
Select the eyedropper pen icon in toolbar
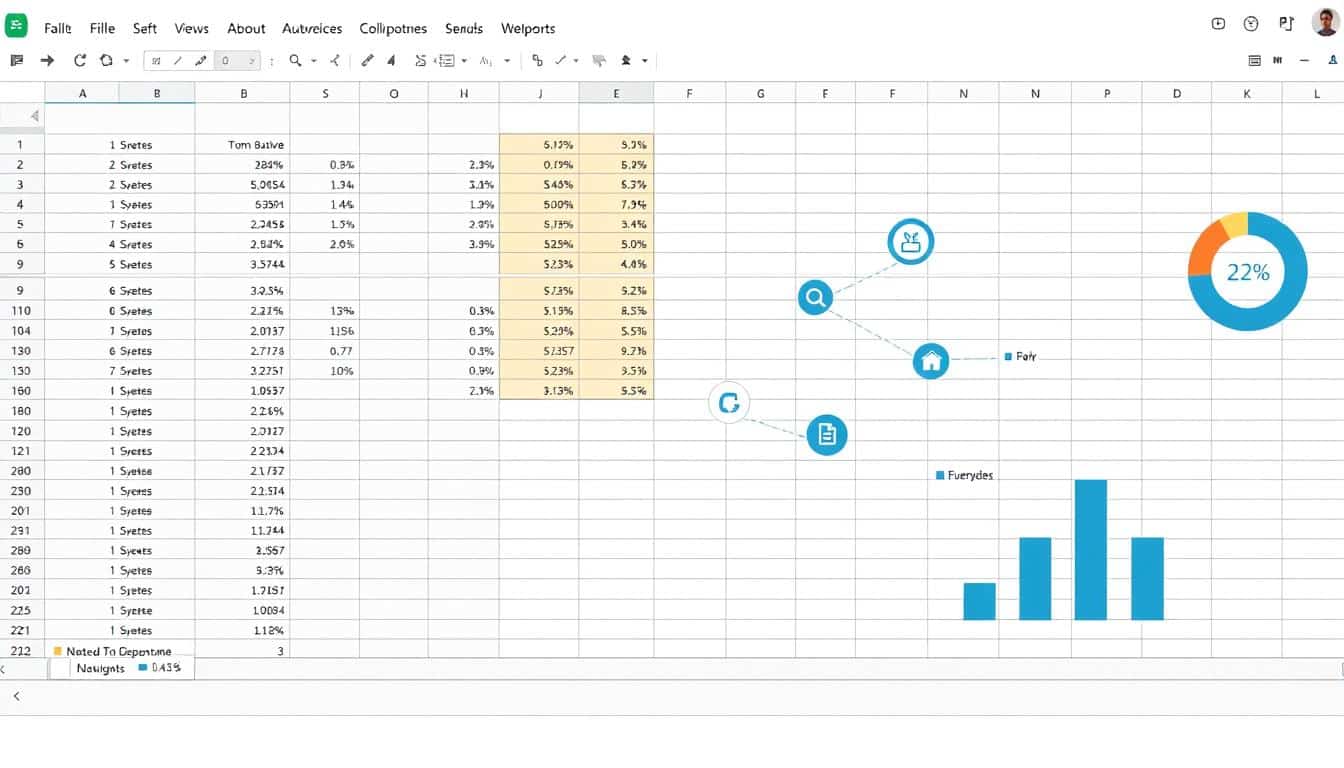point(368,61)
